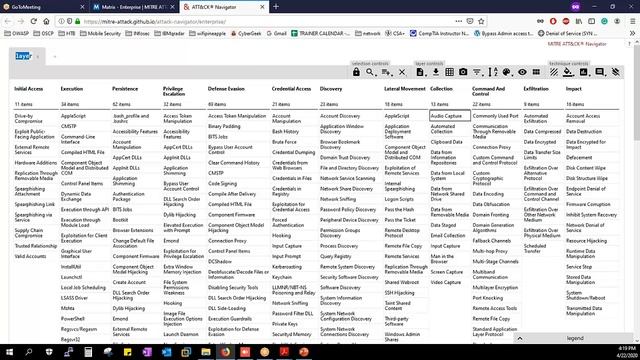Render layer to SVG camera icon
640x360 pixels.
coord(463,72)
